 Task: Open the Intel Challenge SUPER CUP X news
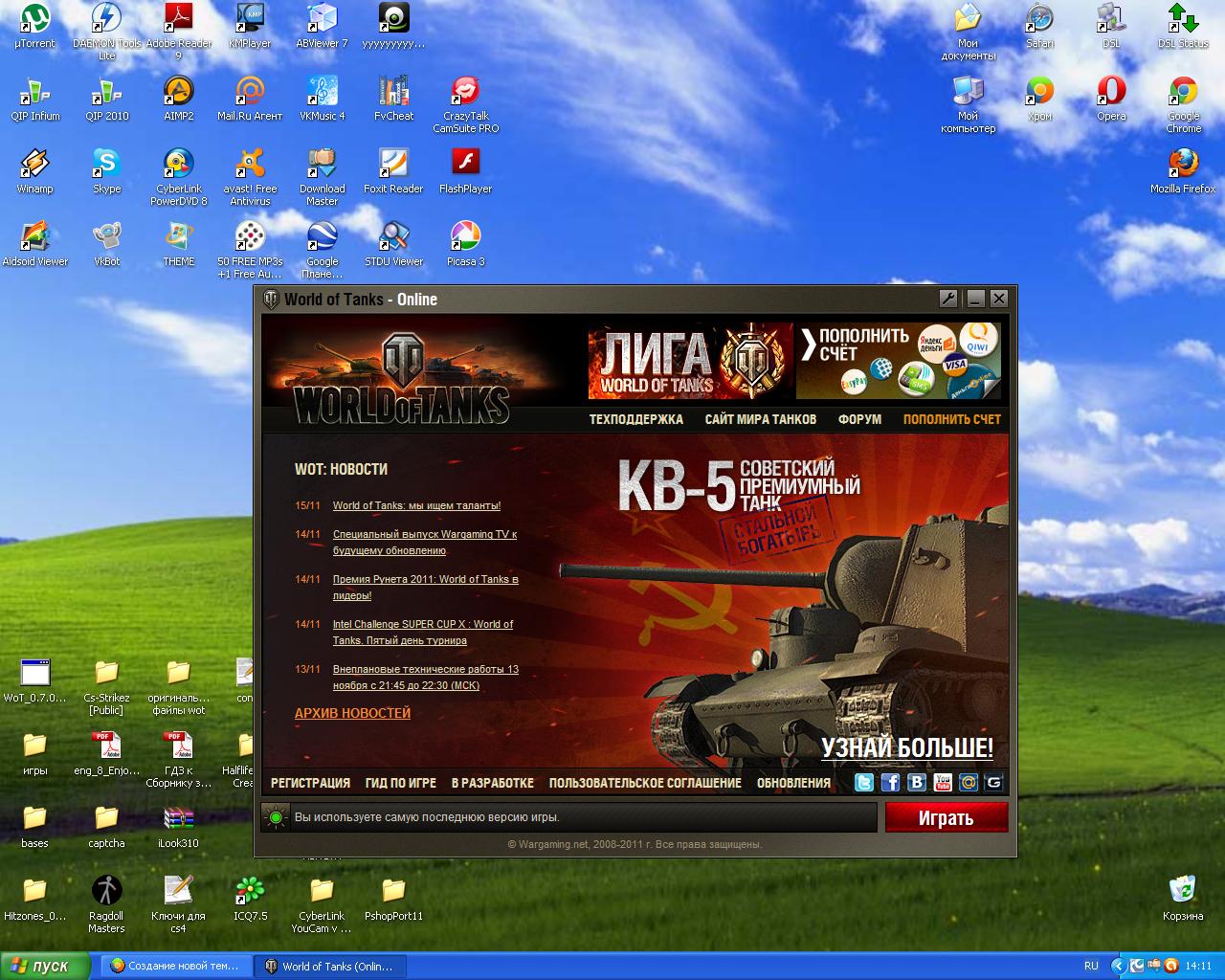coord(423,632)
